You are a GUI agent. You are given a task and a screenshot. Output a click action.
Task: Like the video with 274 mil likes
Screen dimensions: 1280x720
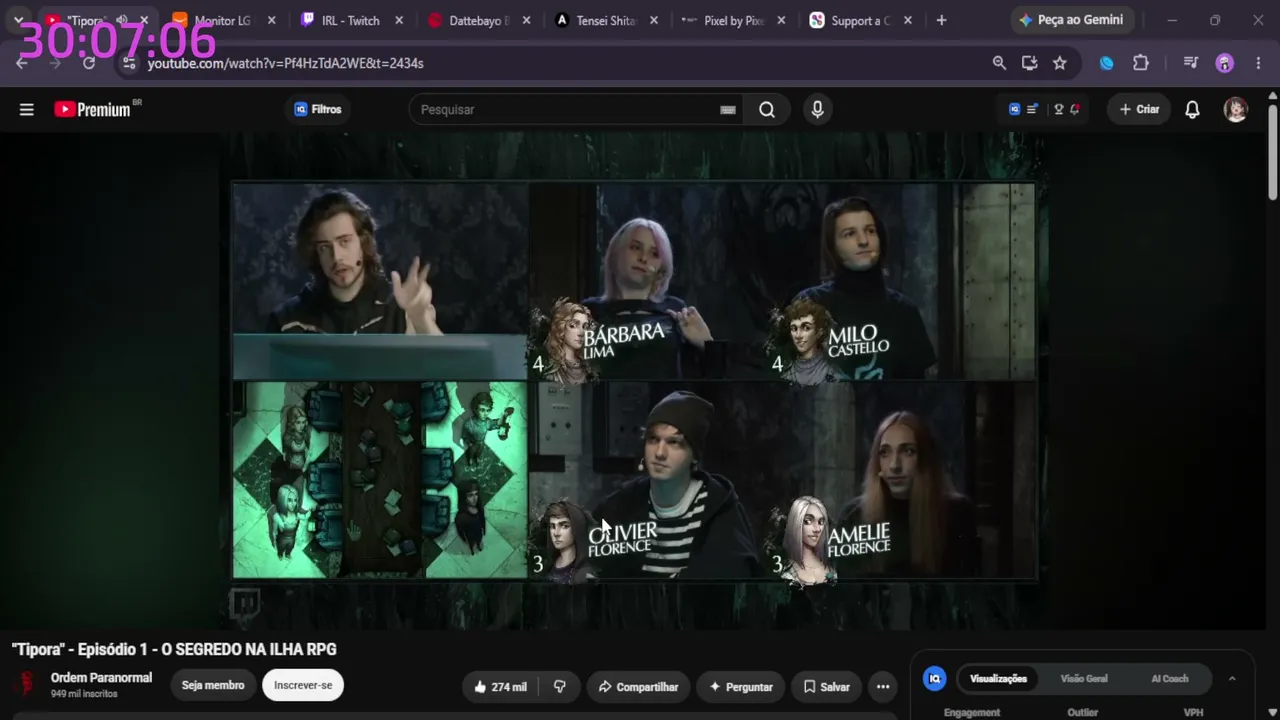[x=501, y=687]
